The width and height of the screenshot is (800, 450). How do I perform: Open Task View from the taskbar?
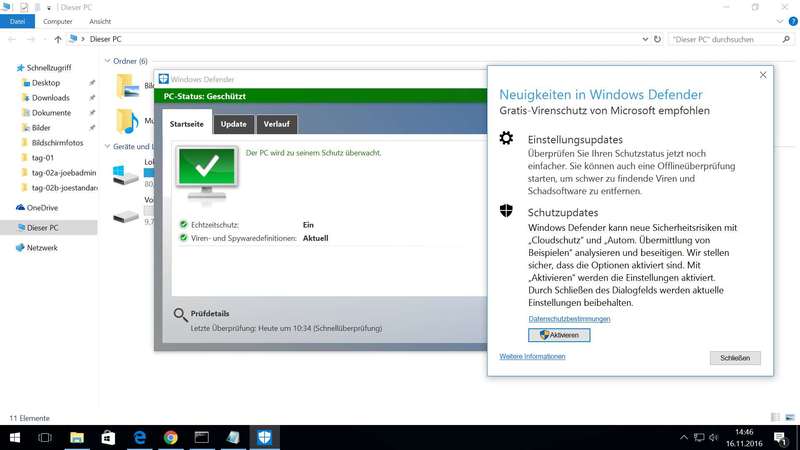(45, 438)
